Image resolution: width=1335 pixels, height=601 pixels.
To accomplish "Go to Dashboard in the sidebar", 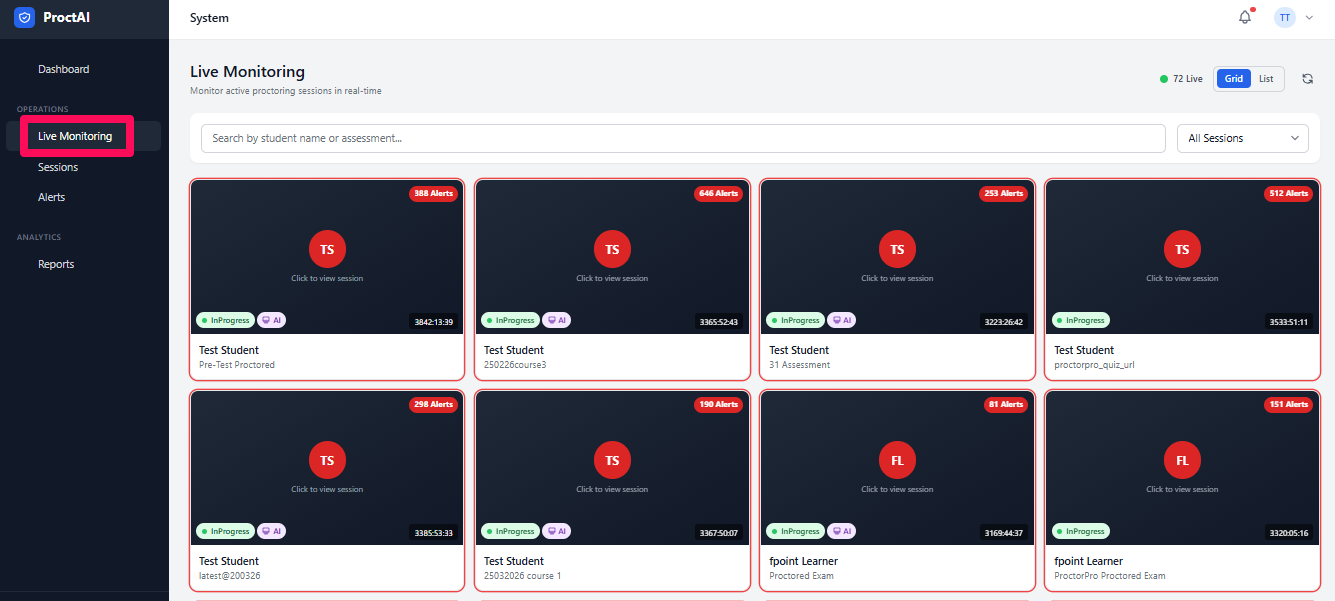I will coord(64,69).
